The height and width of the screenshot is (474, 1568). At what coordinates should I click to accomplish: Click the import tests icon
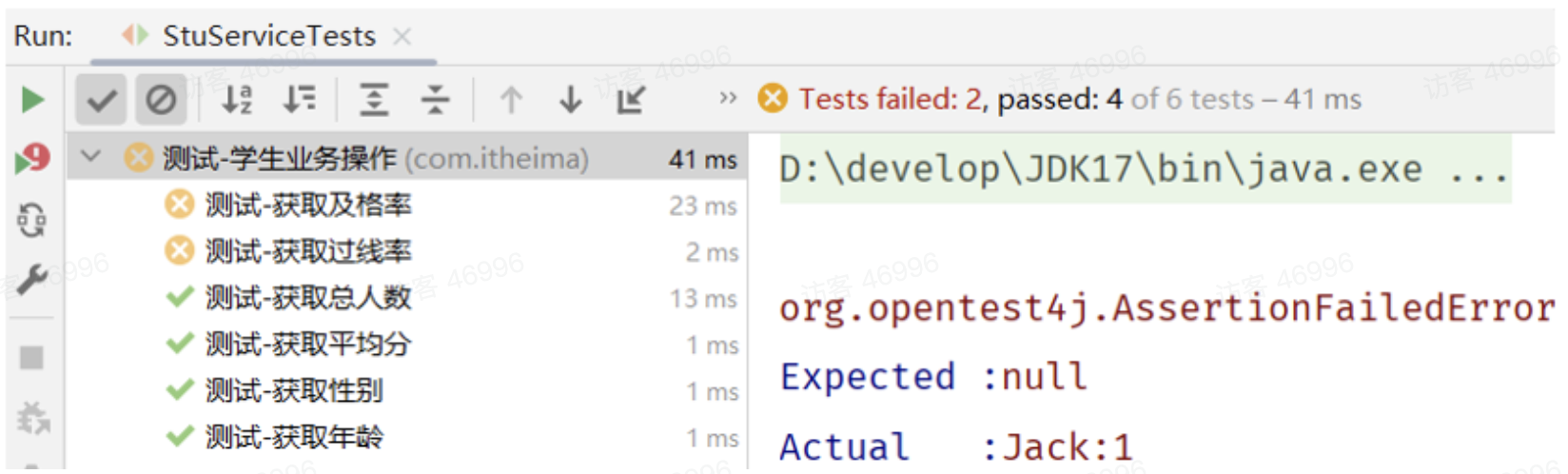click(x=631, y=99)
